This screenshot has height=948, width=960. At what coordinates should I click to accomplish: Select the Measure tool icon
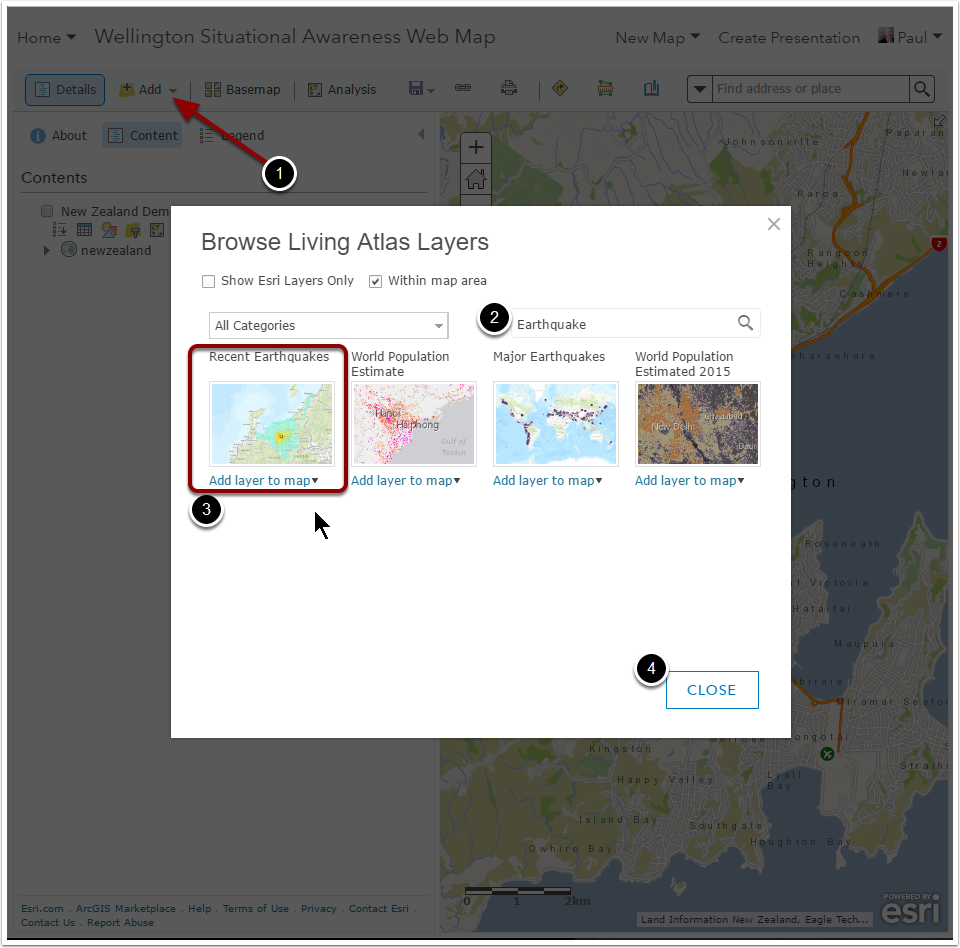click(x=605, y=88)
